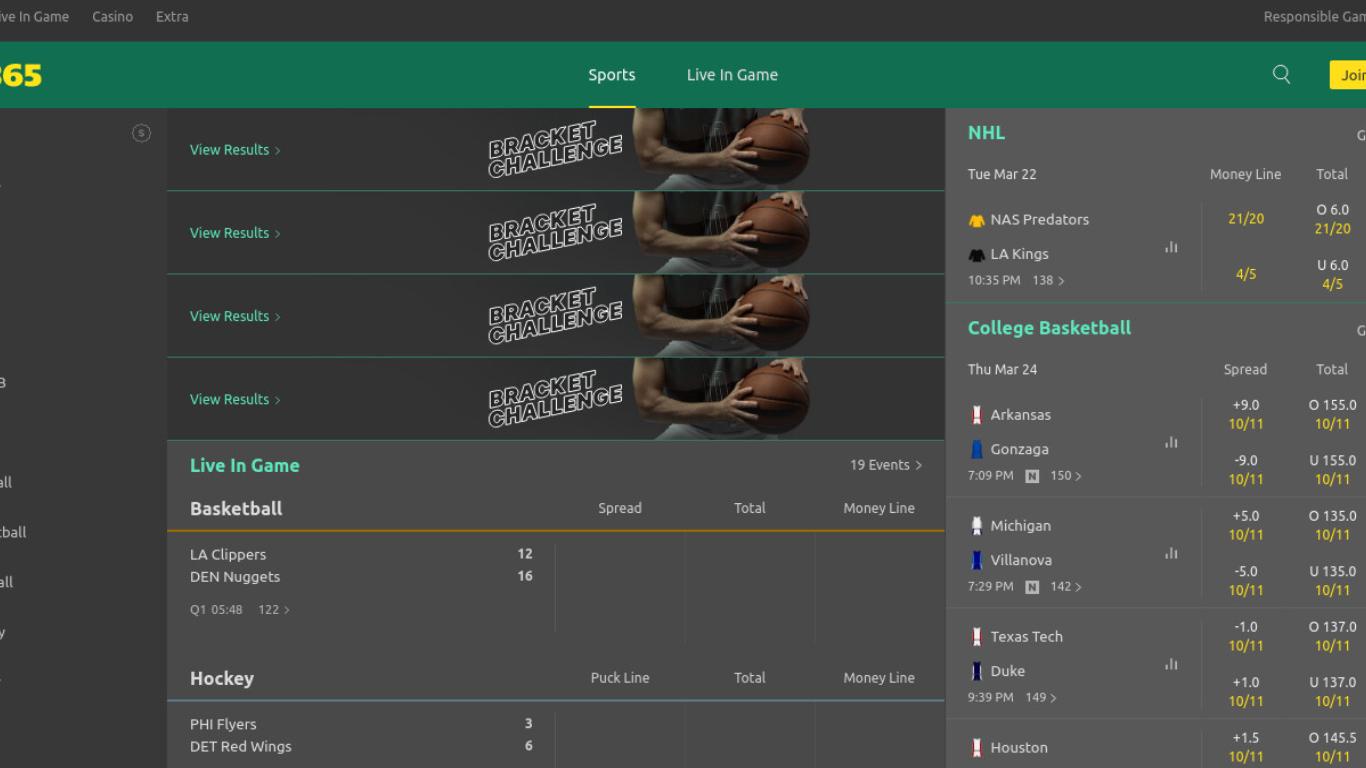Click the Arkansas jersey icon

(977, 415)
